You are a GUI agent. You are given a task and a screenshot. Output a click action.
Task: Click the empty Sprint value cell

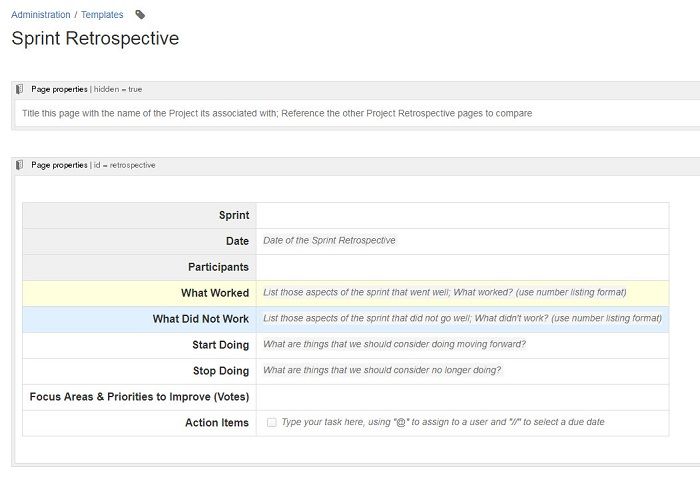click(462, 215)
